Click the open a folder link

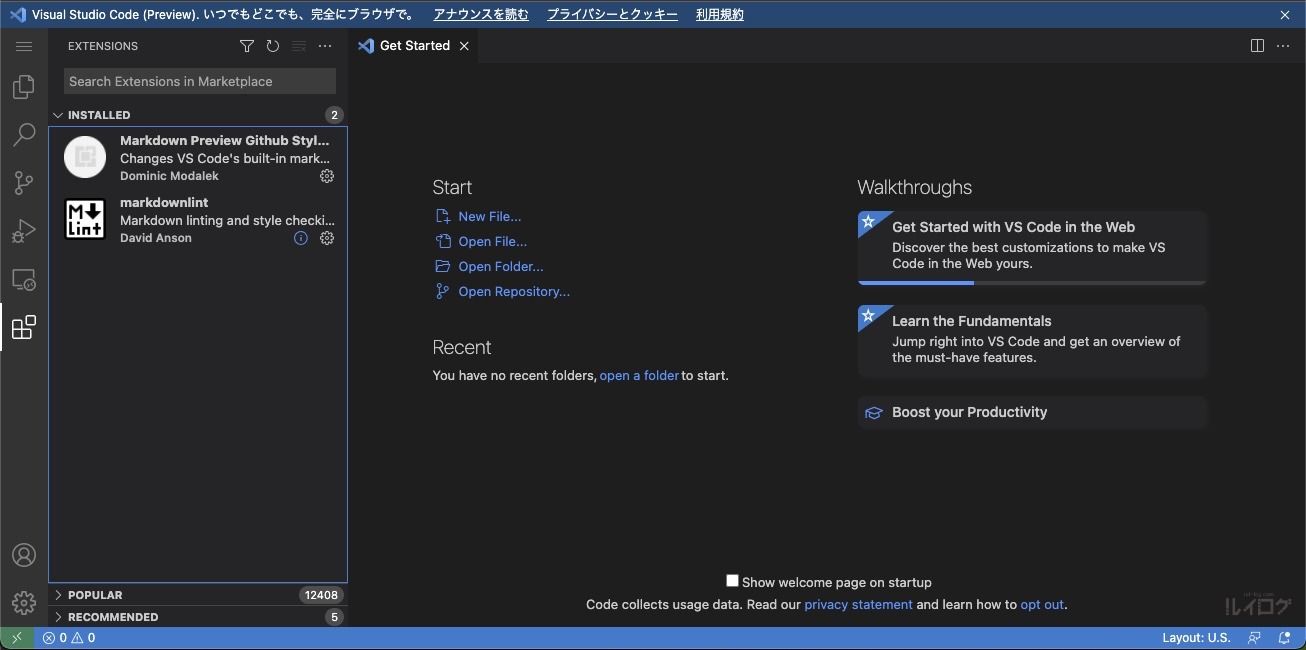pos(639,375)
